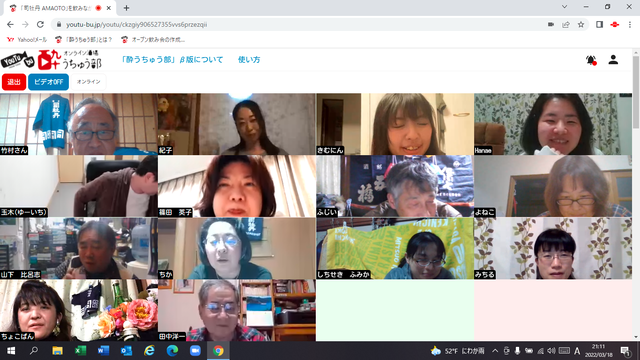Click the share page icon
Screen dimensions: 640x360
(x=566, y=24)
